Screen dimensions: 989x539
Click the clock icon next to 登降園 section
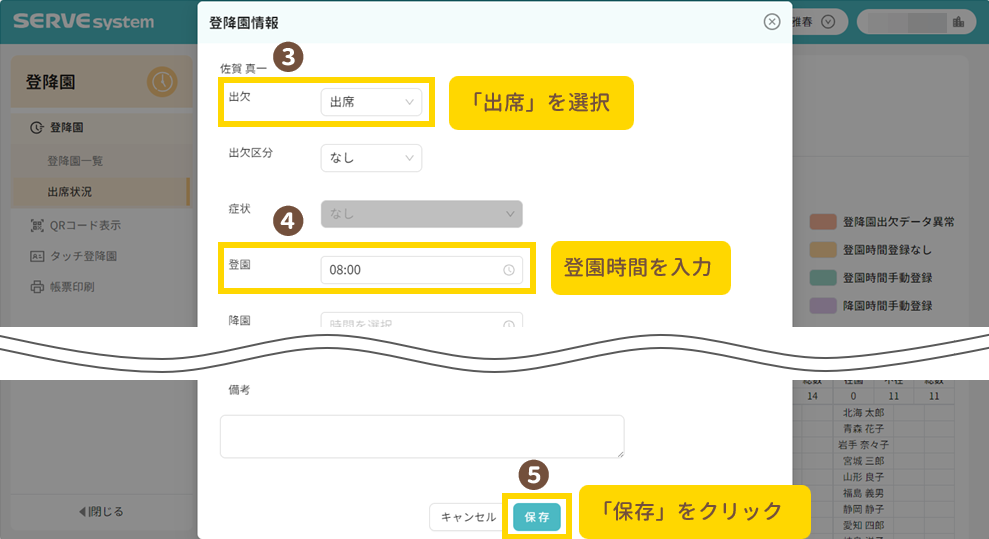[37, 128]
